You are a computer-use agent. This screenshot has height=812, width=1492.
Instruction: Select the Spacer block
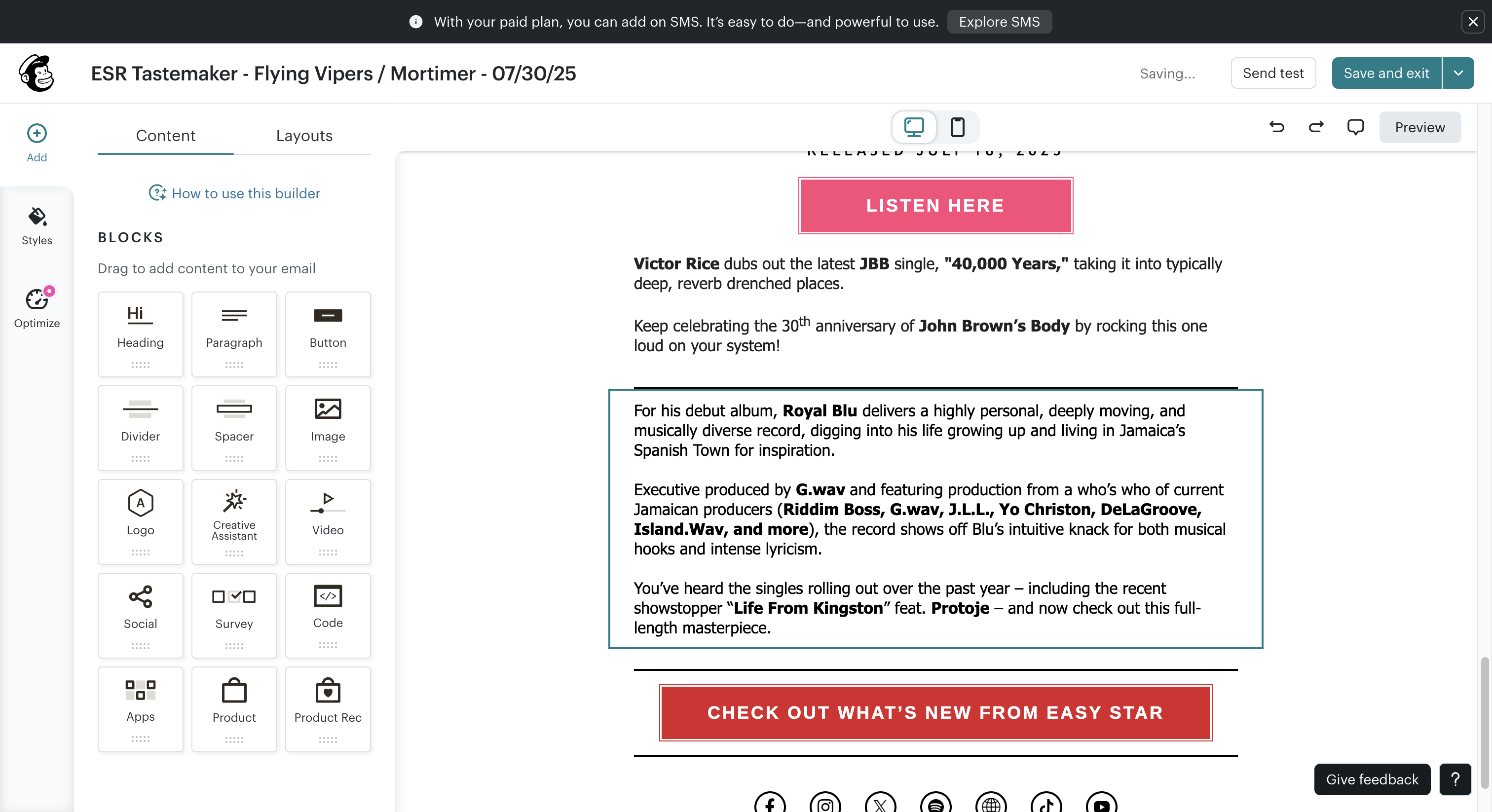(234, 428)
